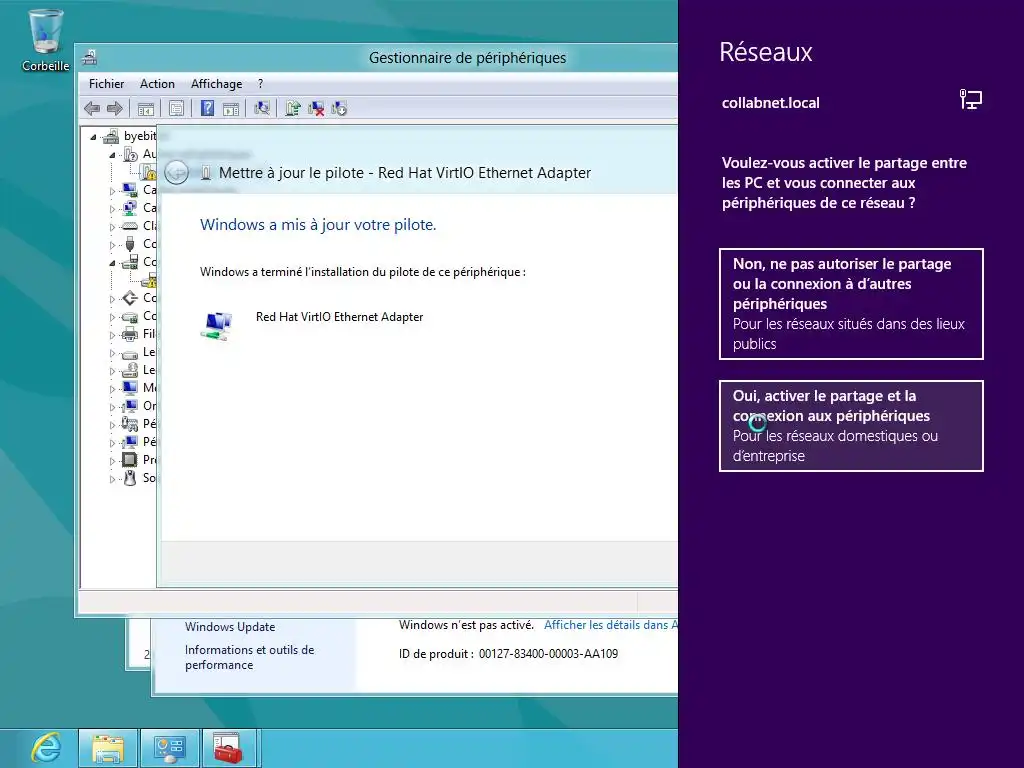Click the product ID 00127-83400-00003-AA109
Image resolution: width=1024 pixels, height=768 pixels.
[x=548, y=654]
